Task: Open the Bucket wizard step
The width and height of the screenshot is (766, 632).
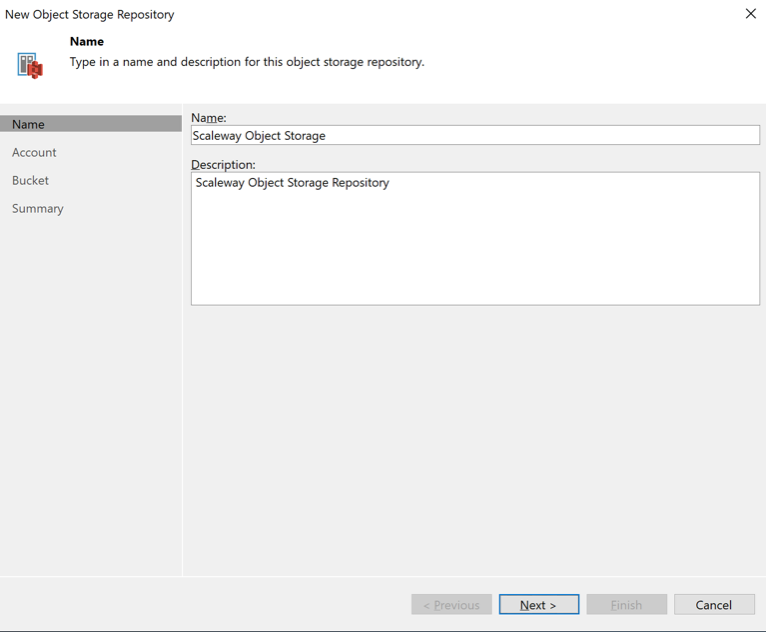Action: pos(30,180)
